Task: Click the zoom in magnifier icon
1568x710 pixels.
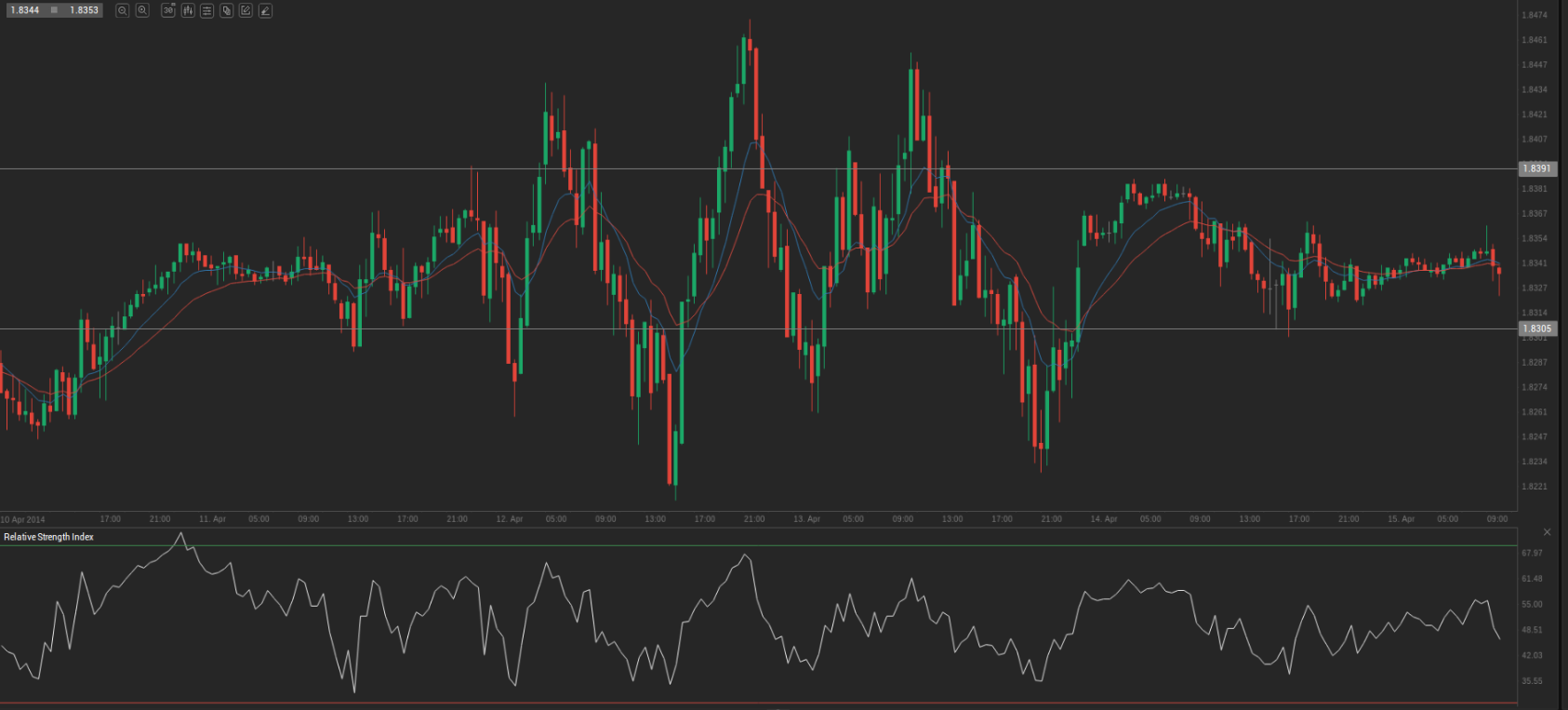Action: [x=142, y=10]
